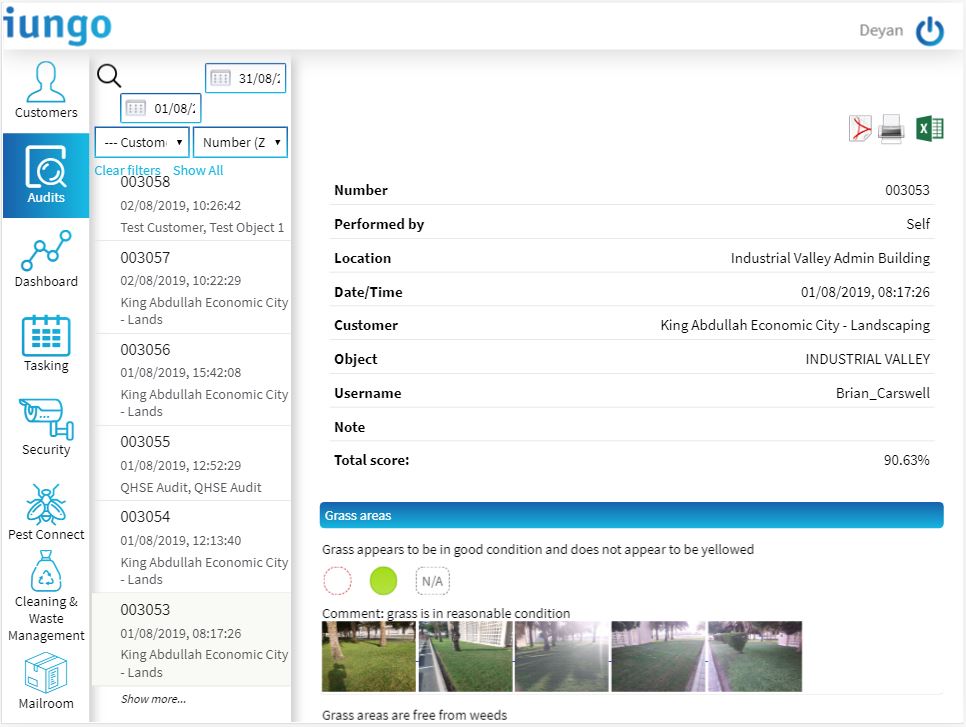Open the Mailroom menu item

[x=46, y=682]
